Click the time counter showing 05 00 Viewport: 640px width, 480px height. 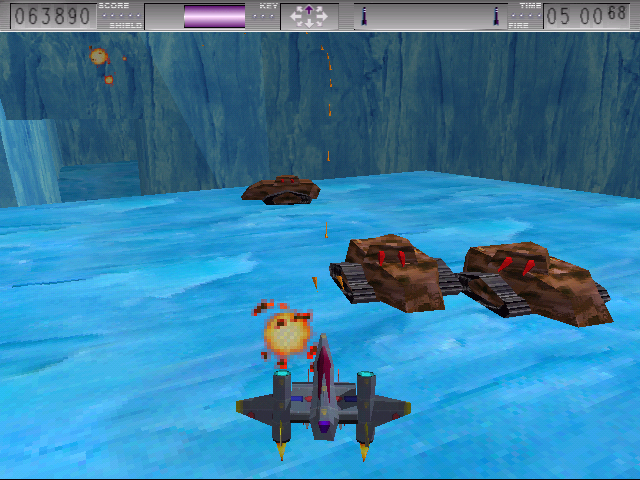pyautogui.click(x=586, y=16)
